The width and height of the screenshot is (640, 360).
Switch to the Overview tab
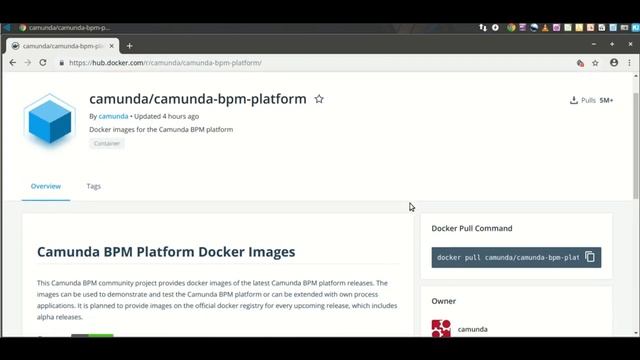46,186
